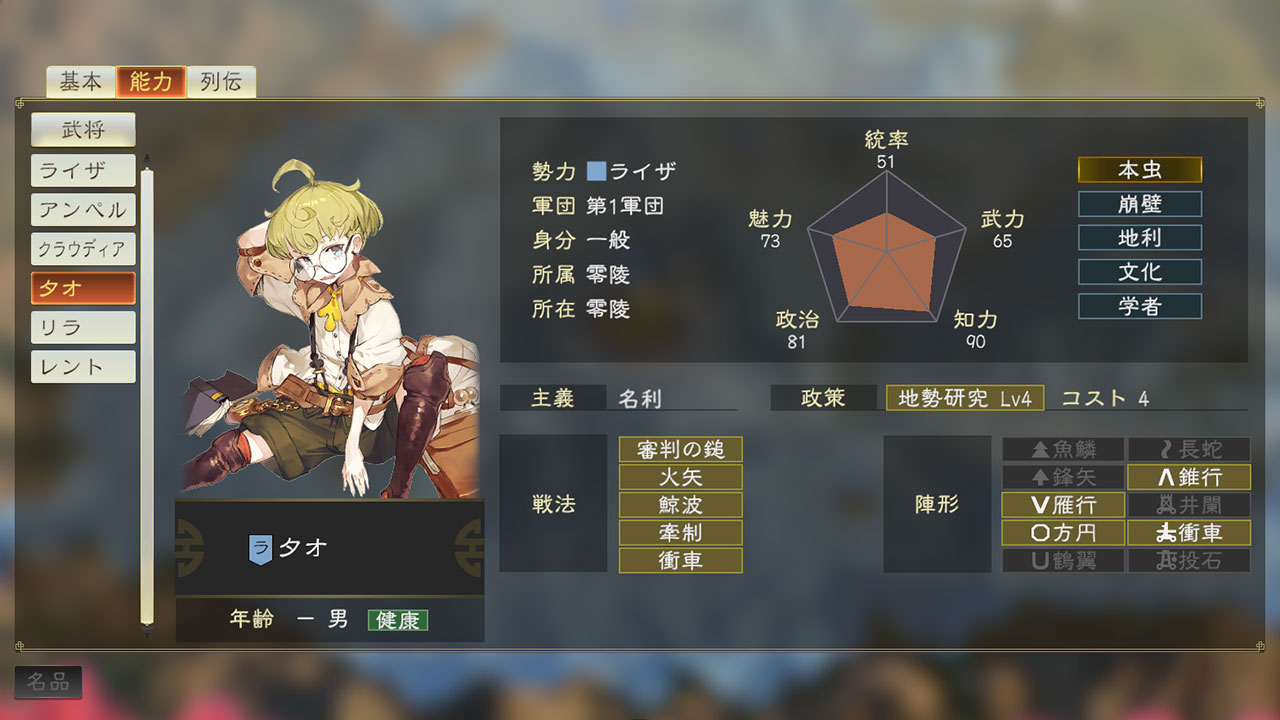Click the 審判の鎚 tactic button
The height and width of the screenshot is (720, 1280).
point(680,449)
